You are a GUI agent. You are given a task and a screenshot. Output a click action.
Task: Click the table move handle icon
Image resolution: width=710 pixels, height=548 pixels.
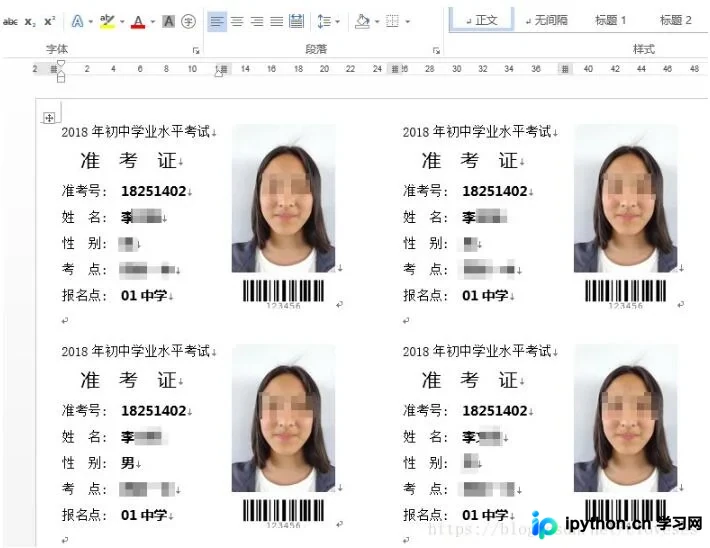pyautogui.click(x=49, y=118)
